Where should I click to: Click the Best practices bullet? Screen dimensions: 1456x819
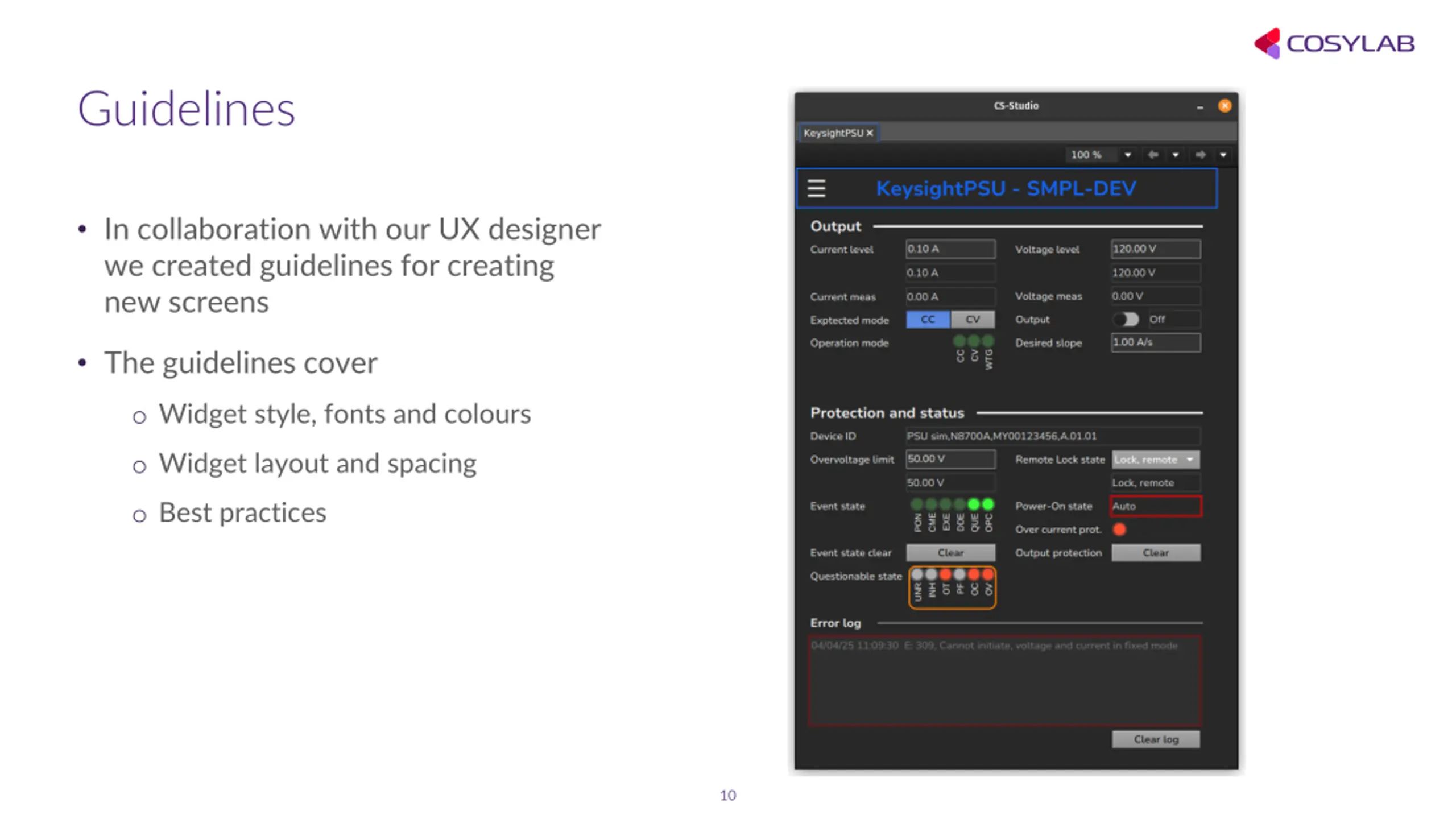pyautogui.click(x=243, y=512)
